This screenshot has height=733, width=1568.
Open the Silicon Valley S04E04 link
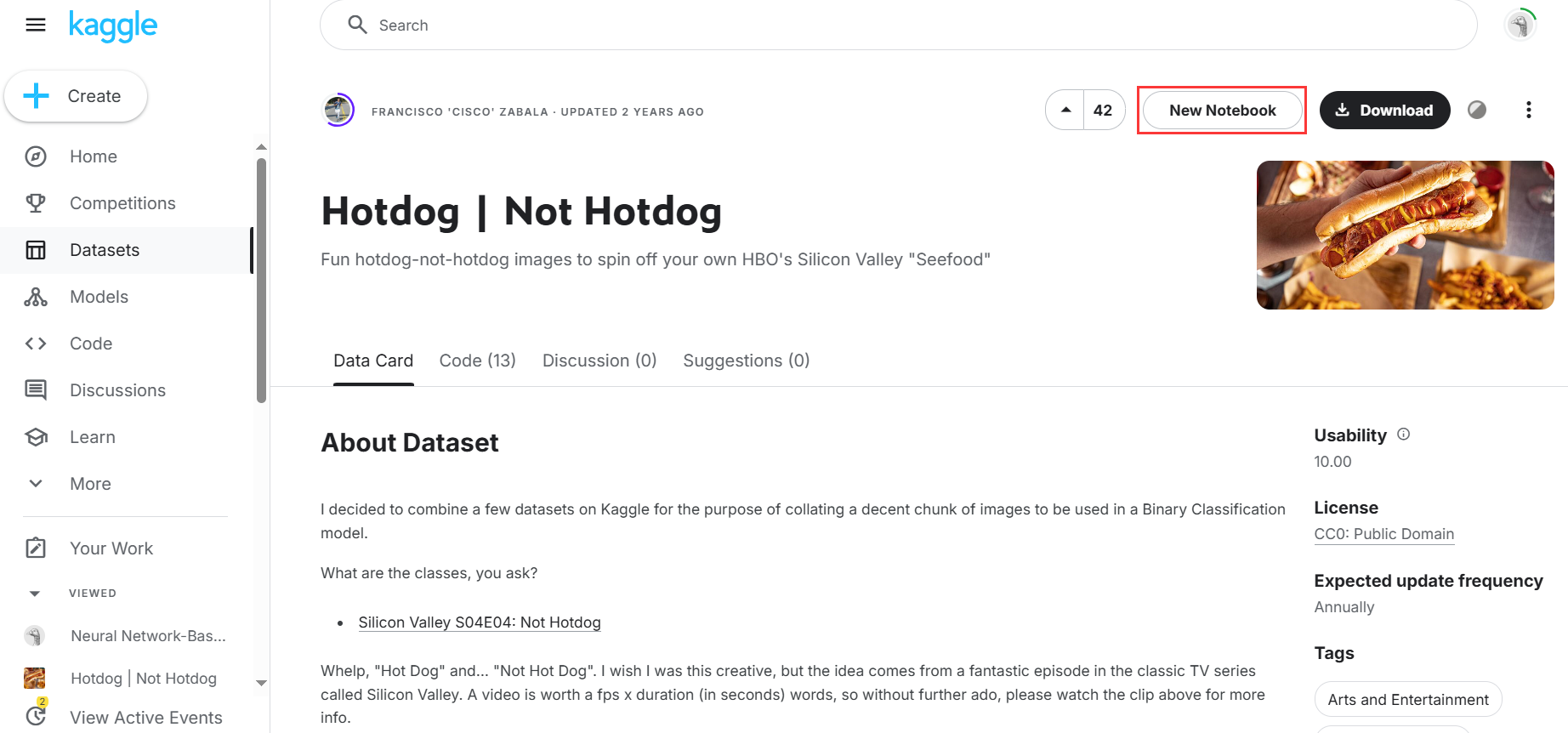[x=480, y=622]
